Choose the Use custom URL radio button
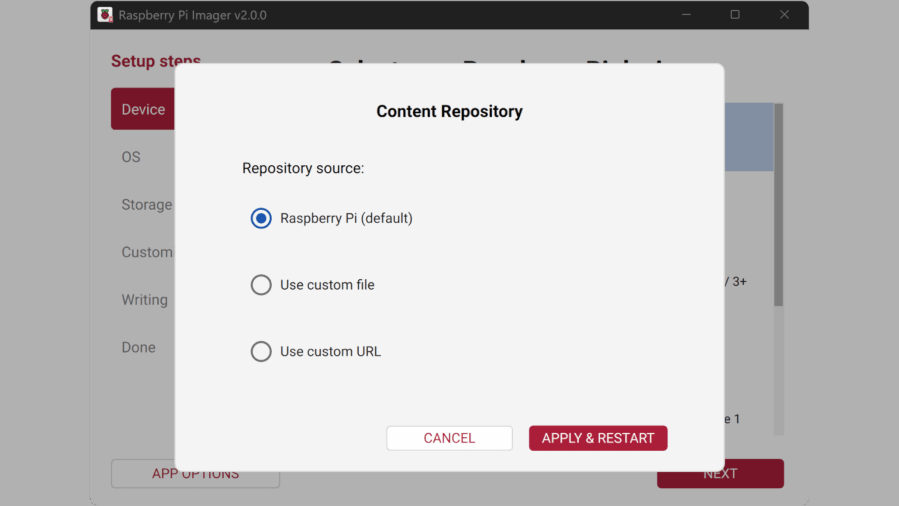This screenshot has width=899, height=506. [x=261, y=351]
